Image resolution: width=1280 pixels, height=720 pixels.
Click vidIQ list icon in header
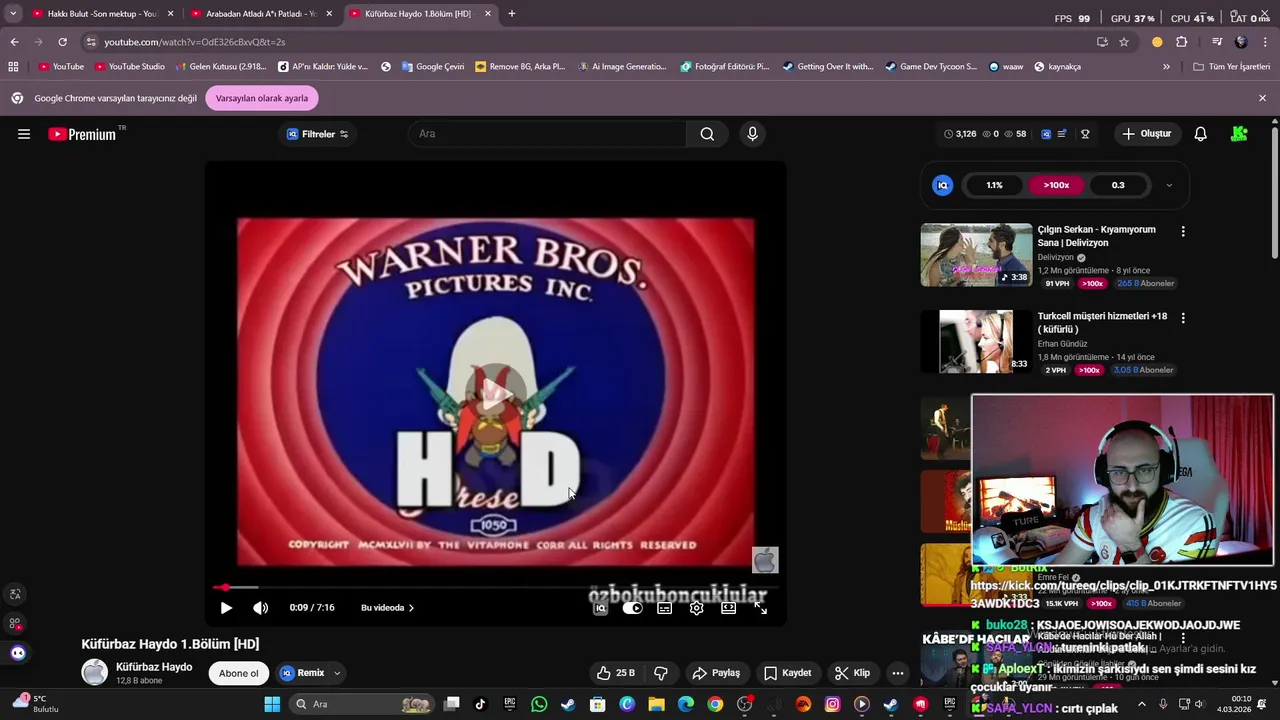[x=1062, y=134]
